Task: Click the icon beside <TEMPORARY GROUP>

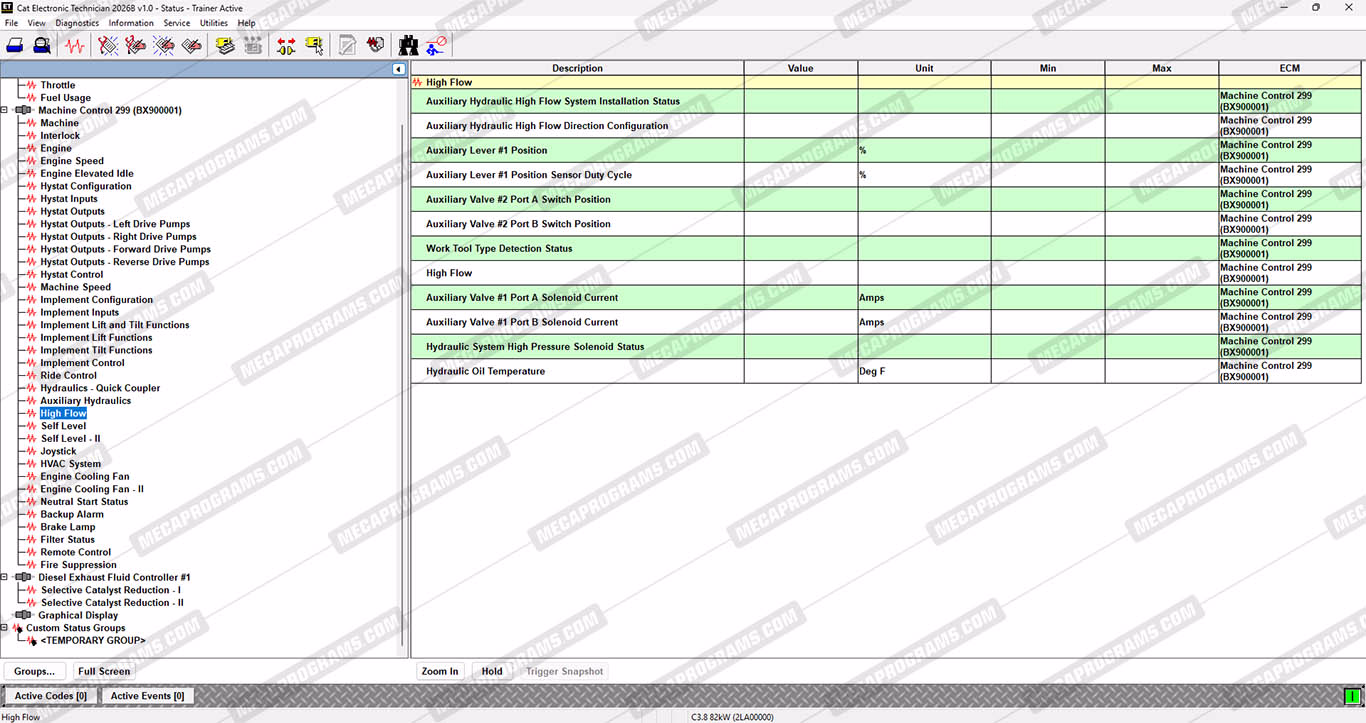Action: (x=32, y=641)
